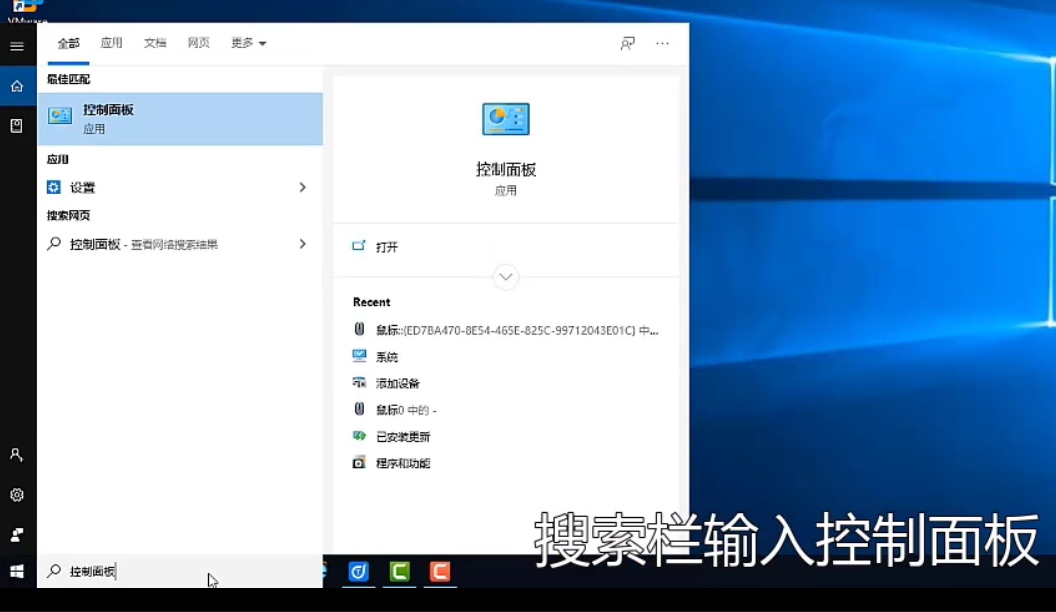Viewport: 1056px width, 612px height.
Task: Open the Settings gear in the left sidebar
Action: coord(16,495)
